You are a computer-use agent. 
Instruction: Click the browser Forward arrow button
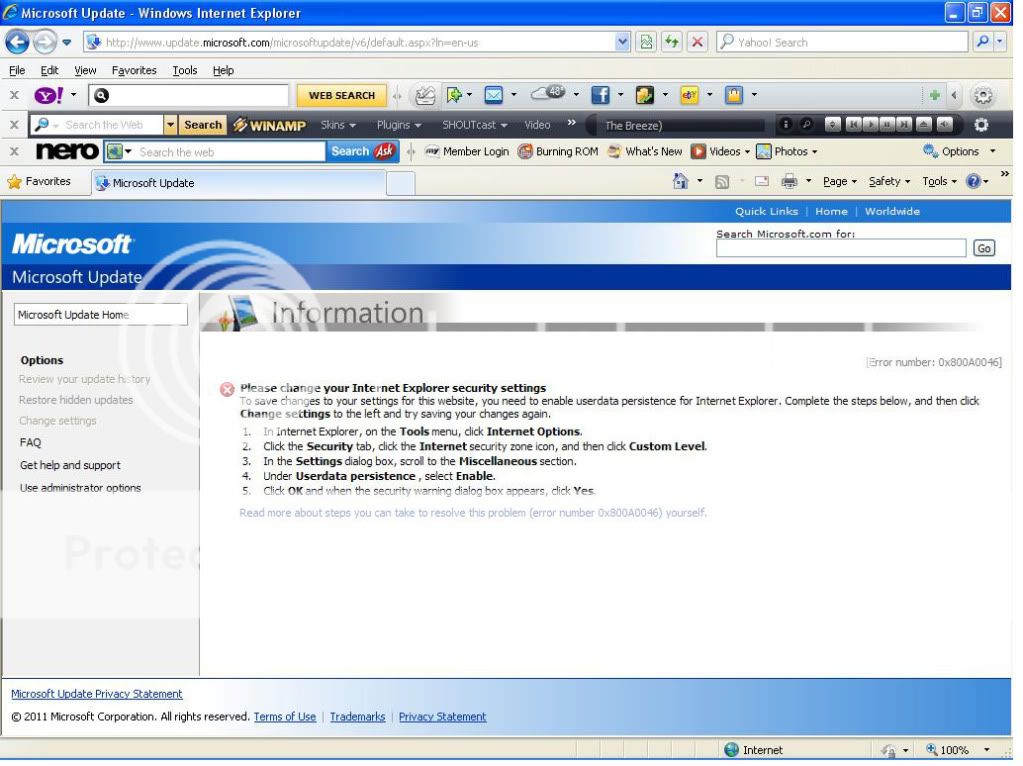click(x=44, y=42)
